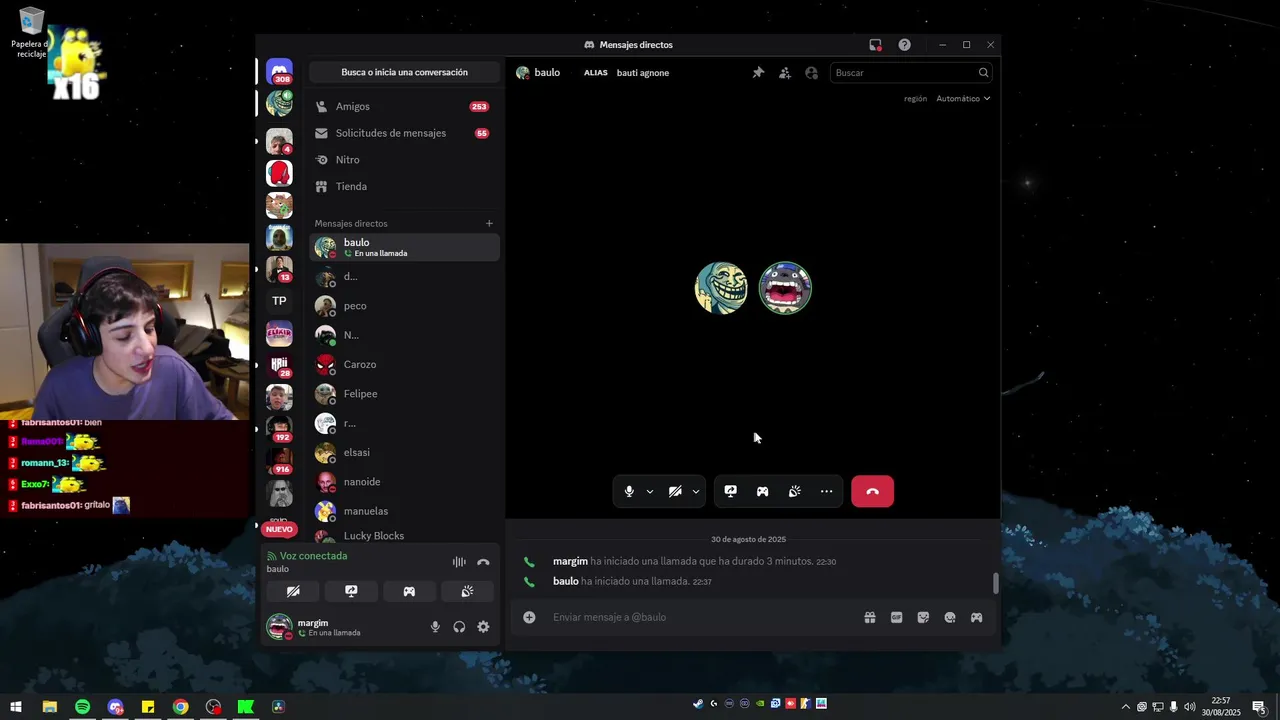Open GIF picker in message box
This screenshot has width=1280, height=720.
click(896, 617)
